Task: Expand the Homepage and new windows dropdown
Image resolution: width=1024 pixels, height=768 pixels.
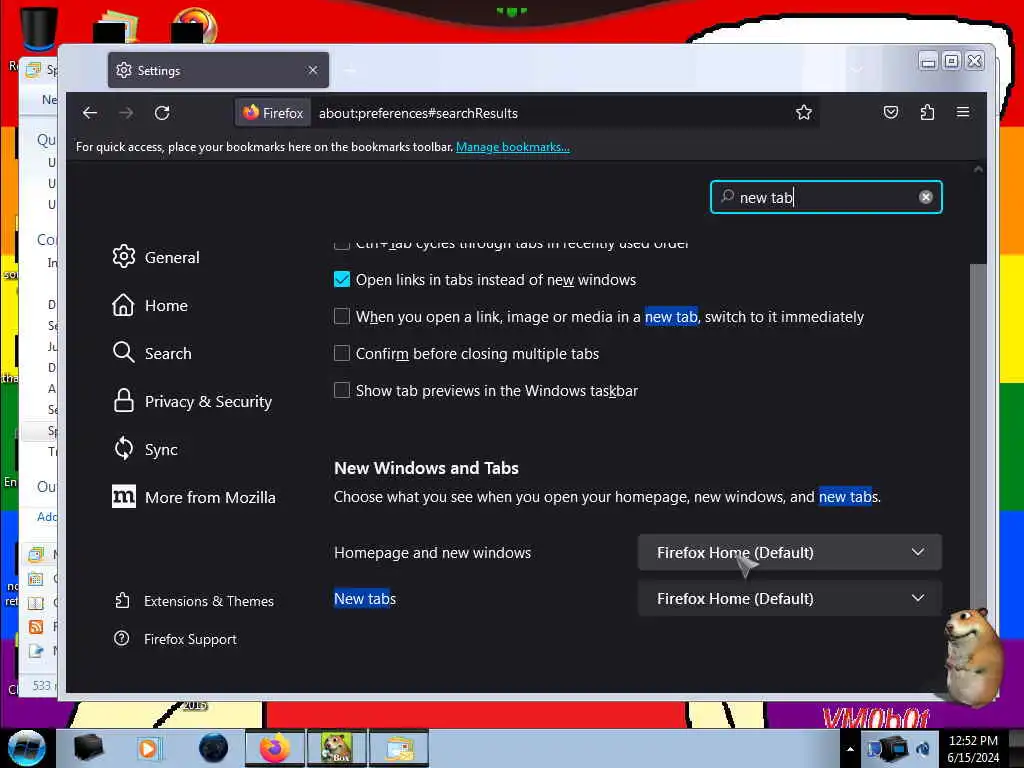Action: (790, 552)
